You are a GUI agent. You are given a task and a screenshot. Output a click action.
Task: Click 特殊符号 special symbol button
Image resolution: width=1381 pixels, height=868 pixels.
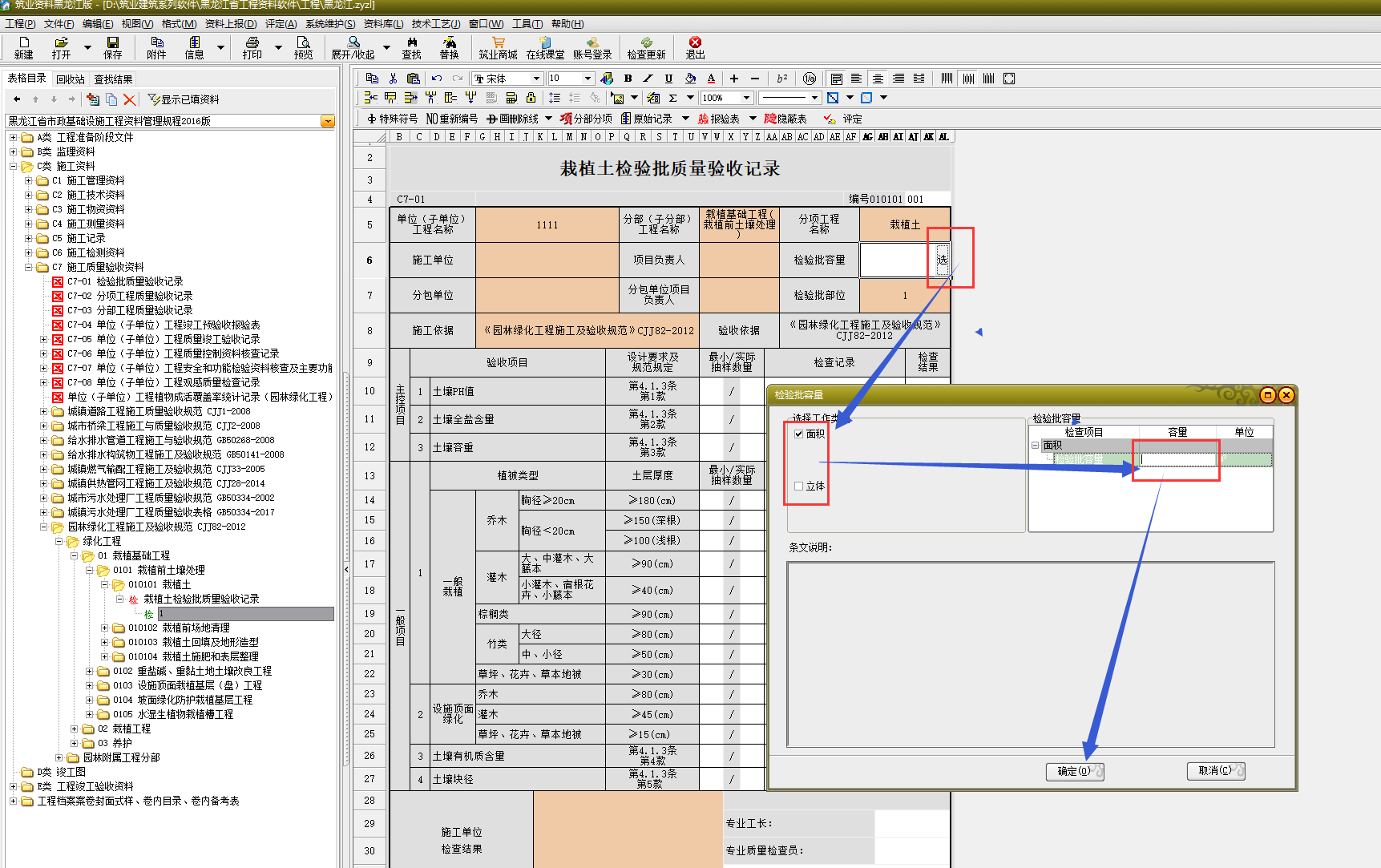392,119
